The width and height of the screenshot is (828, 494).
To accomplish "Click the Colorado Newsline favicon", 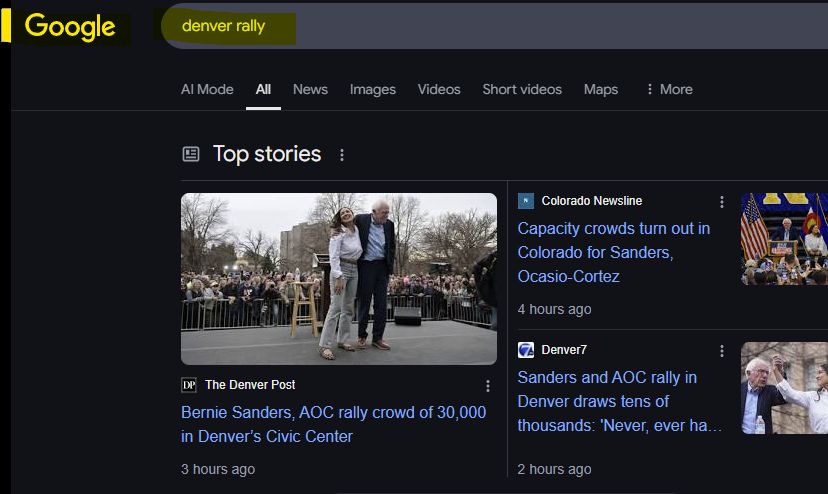I will point(525,201).
